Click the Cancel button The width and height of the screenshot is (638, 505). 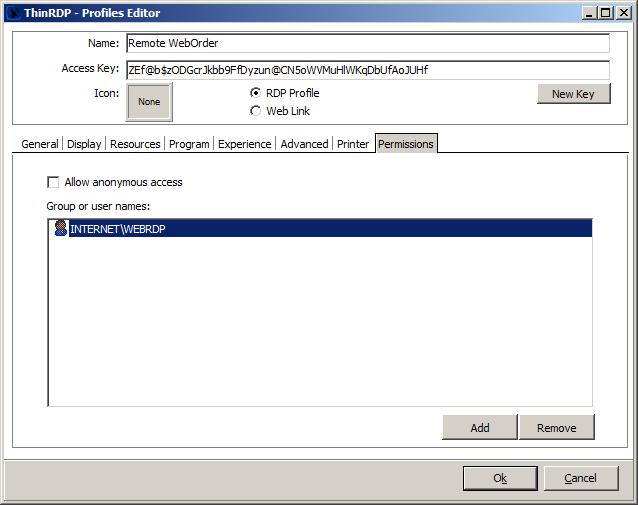tap(581, 478)
